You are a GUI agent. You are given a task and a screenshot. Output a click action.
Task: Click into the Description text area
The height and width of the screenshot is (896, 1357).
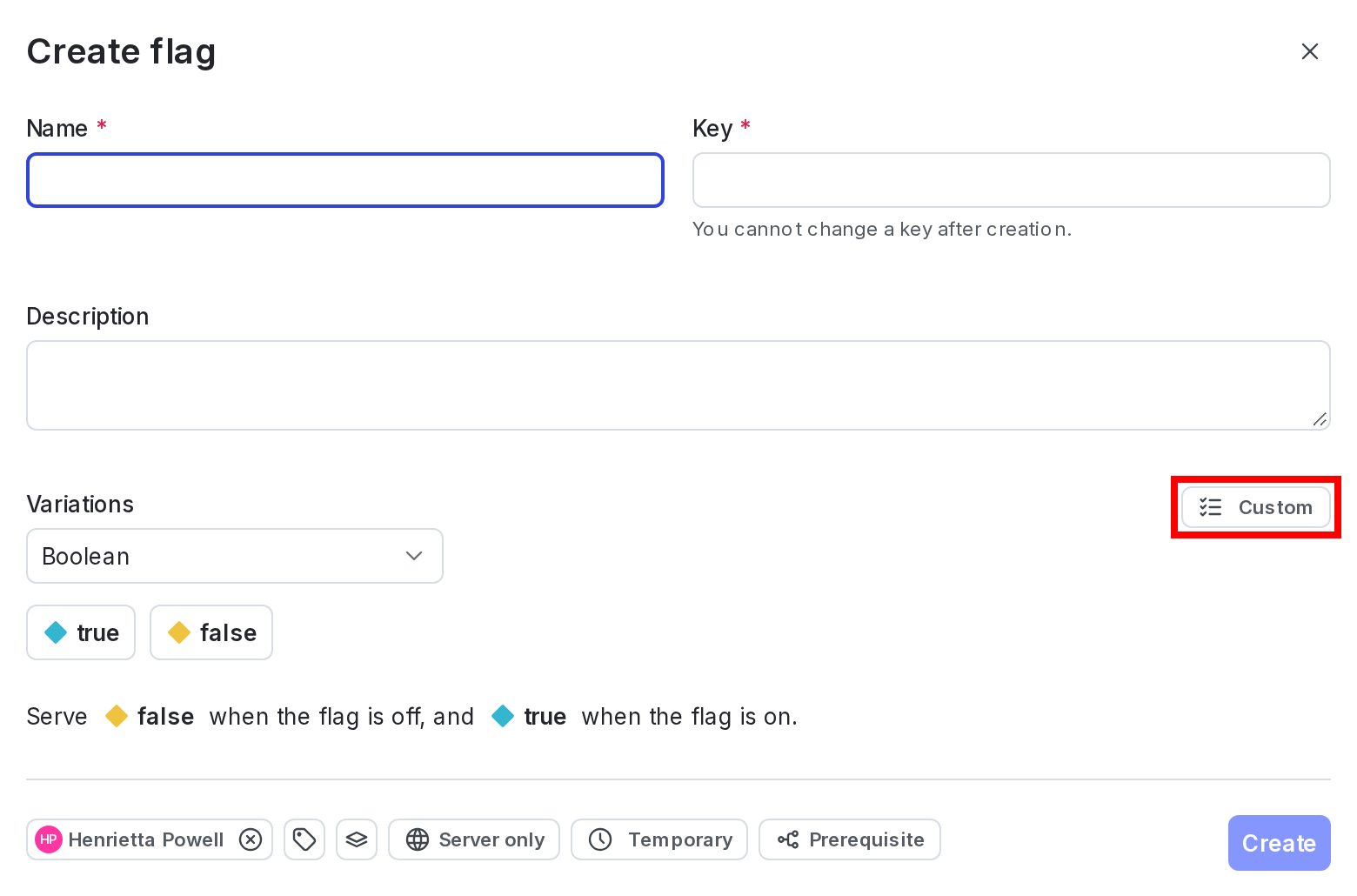[x=678, y=385]
